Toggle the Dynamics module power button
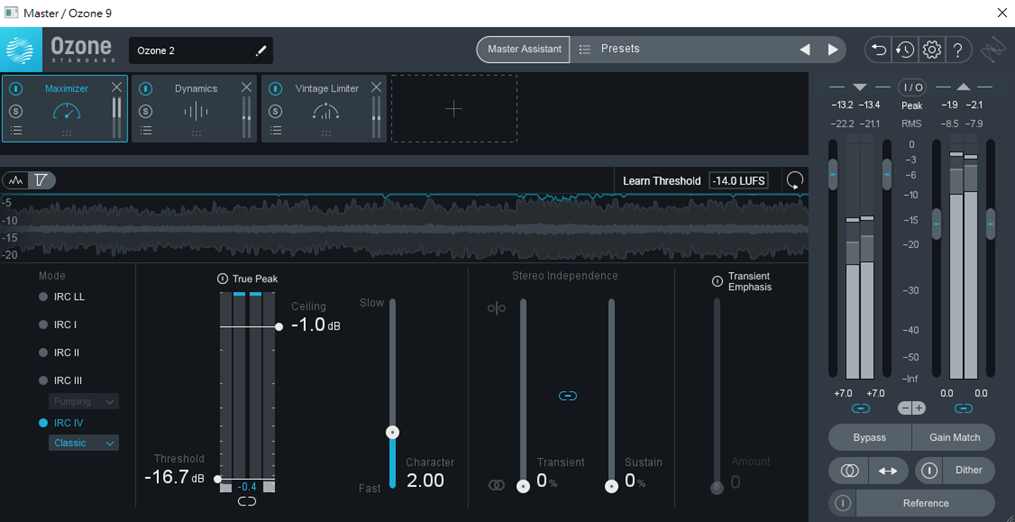 point(146,89)
